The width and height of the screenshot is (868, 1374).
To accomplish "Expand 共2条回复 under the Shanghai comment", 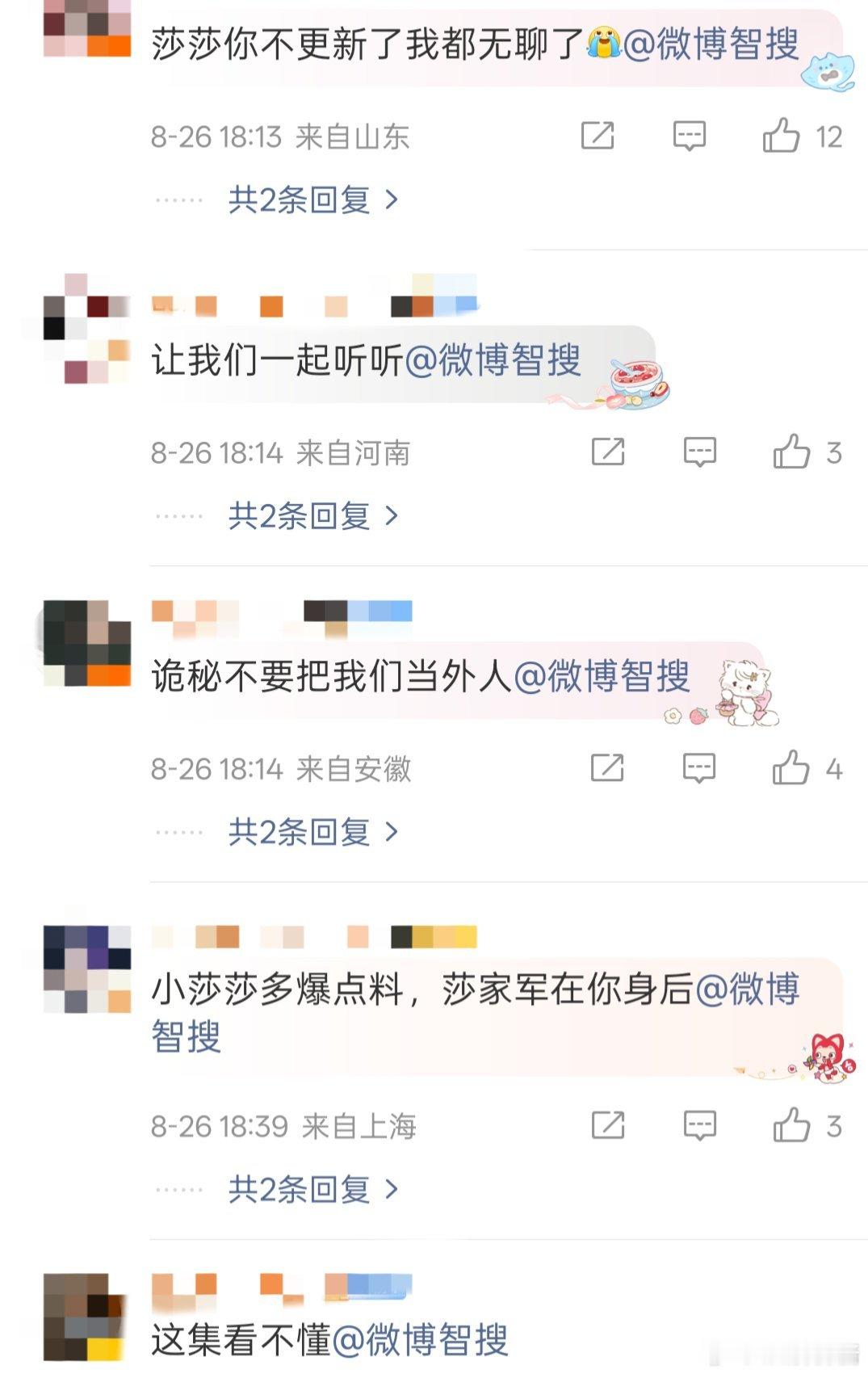I will (x=313, y=1189).
